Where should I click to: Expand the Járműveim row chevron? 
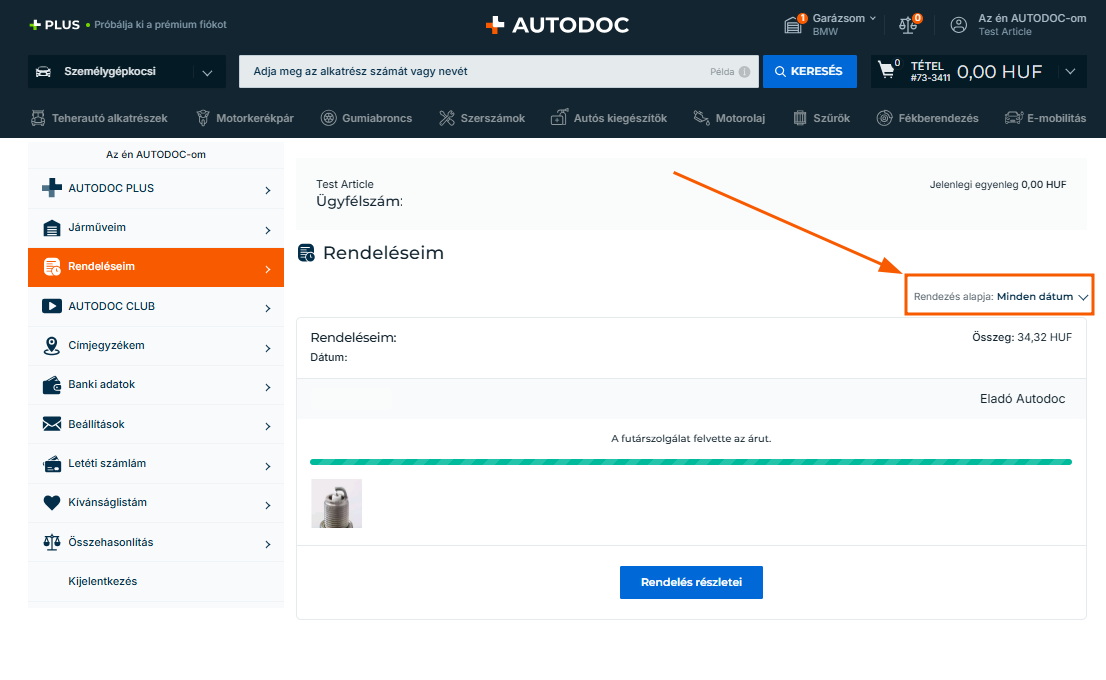pos(268,230)
